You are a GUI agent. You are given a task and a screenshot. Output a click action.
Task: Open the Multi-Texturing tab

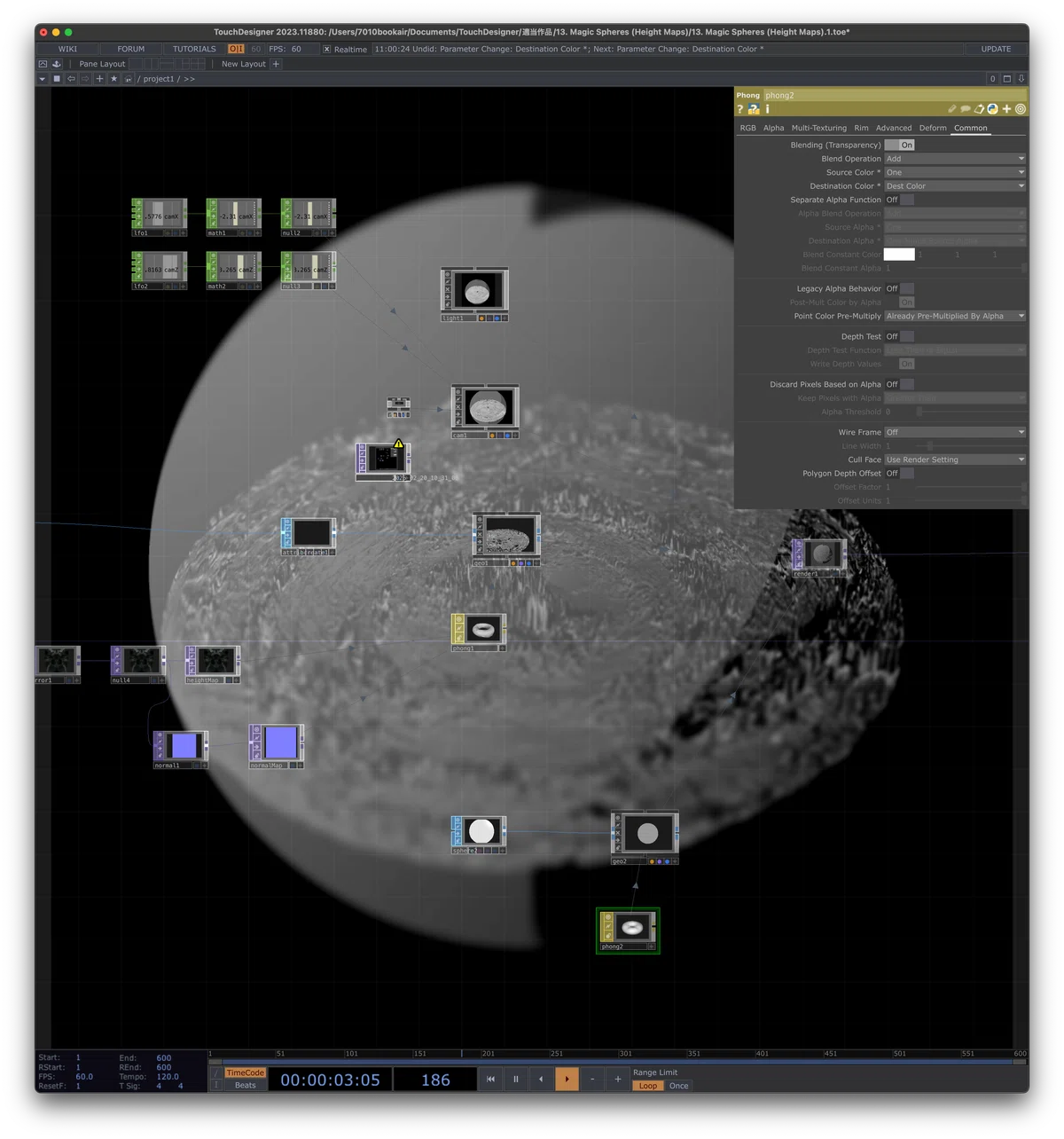[x=818, y=128]
